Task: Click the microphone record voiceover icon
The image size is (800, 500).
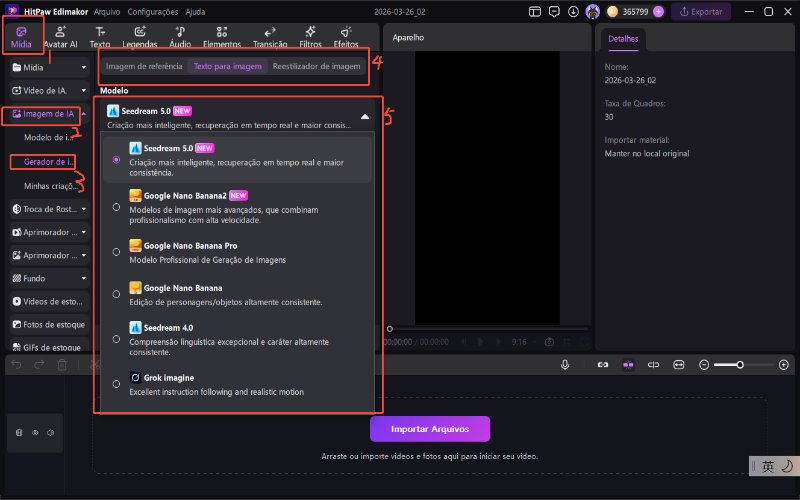Action: (565, 365)
